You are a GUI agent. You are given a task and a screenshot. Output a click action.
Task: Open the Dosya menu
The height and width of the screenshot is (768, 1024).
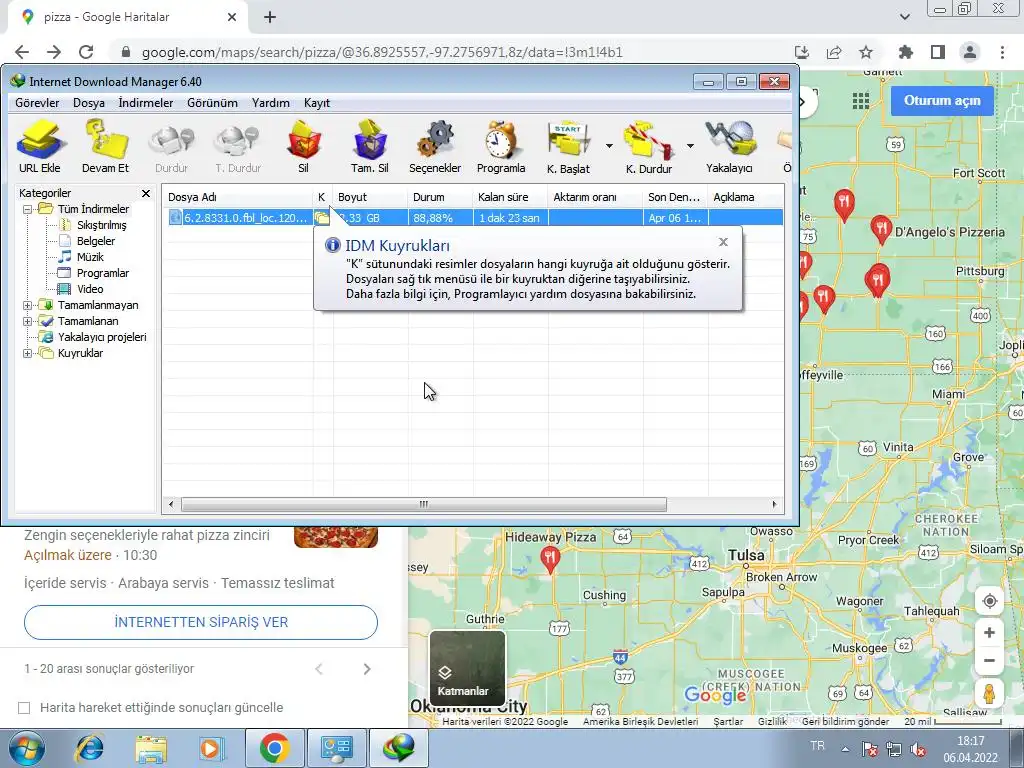pos(89,103)
